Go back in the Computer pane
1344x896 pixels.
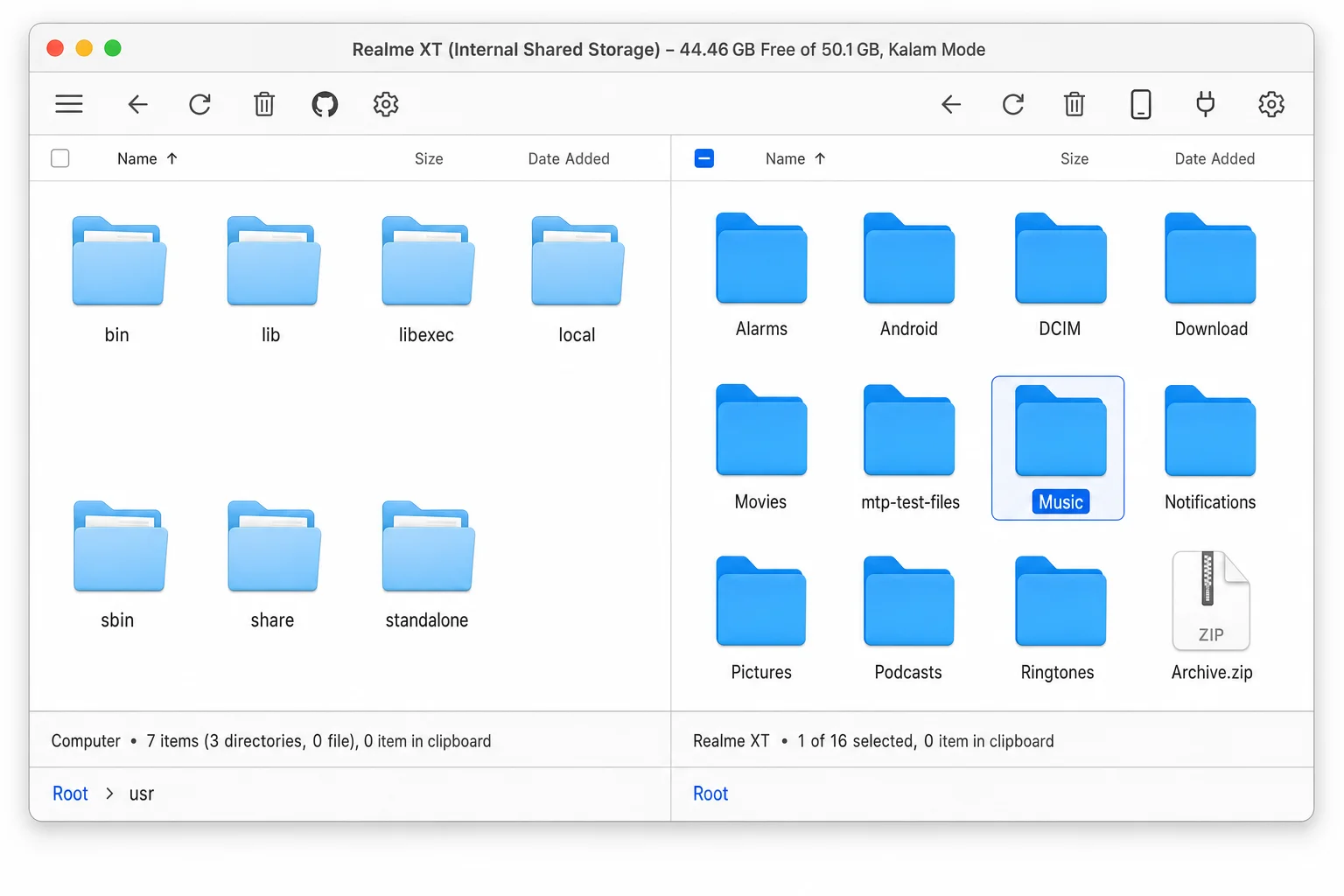[x=137, y=105]
